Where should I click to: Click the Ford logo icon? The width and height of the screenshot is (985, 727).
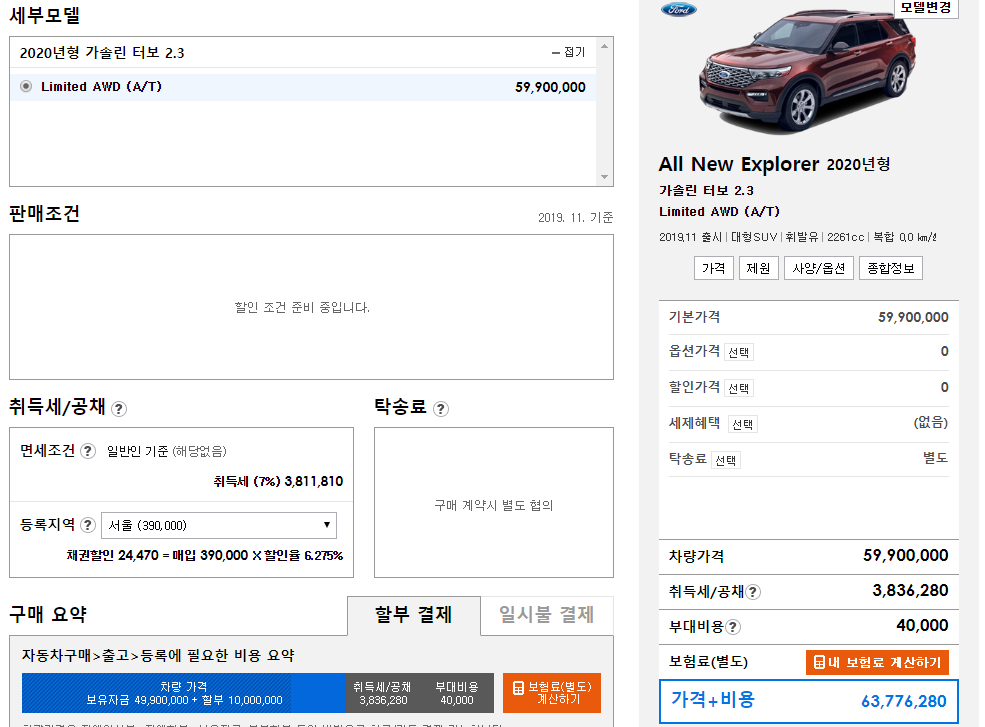[x=678, y=9]
